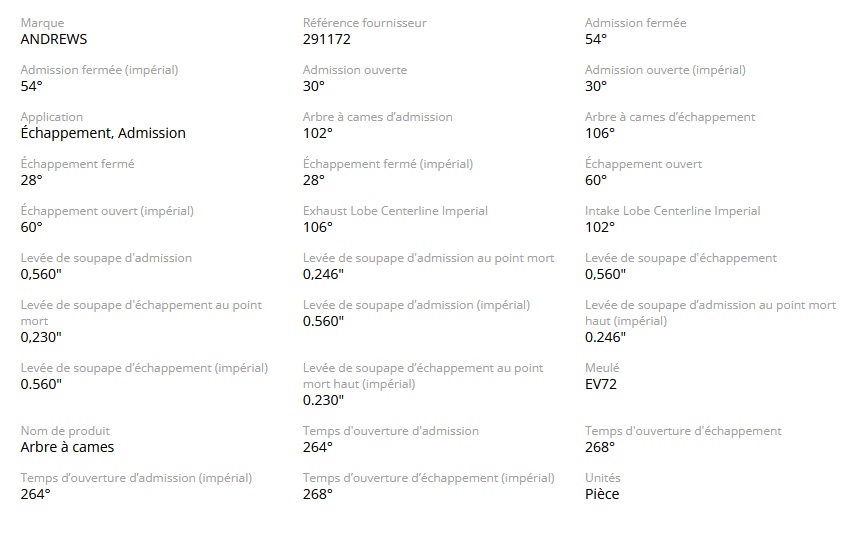Click the "Temps d'ouverture d'échappement (impérial)" label
853x545 pixels.
pos(428,478)
